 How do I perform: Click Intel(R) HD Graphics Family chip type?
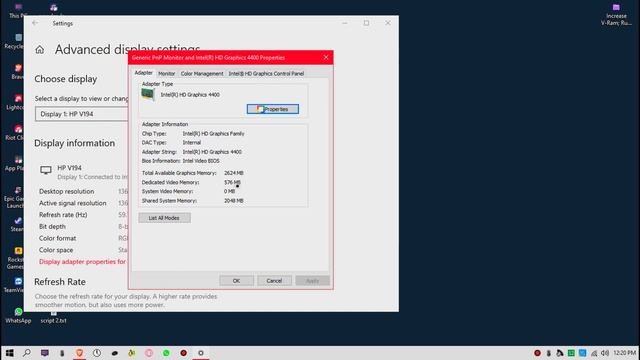click(x=213, y=133)
